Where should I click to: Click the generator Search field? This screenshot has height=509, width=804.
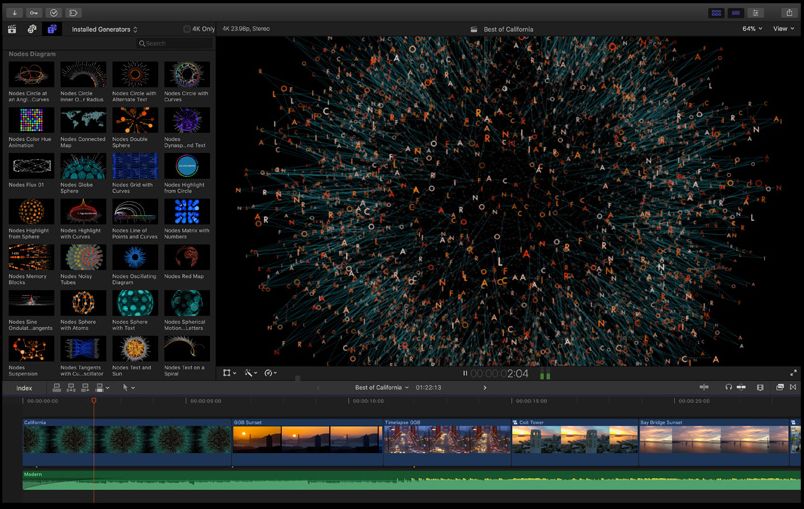[x=172, y=43]
